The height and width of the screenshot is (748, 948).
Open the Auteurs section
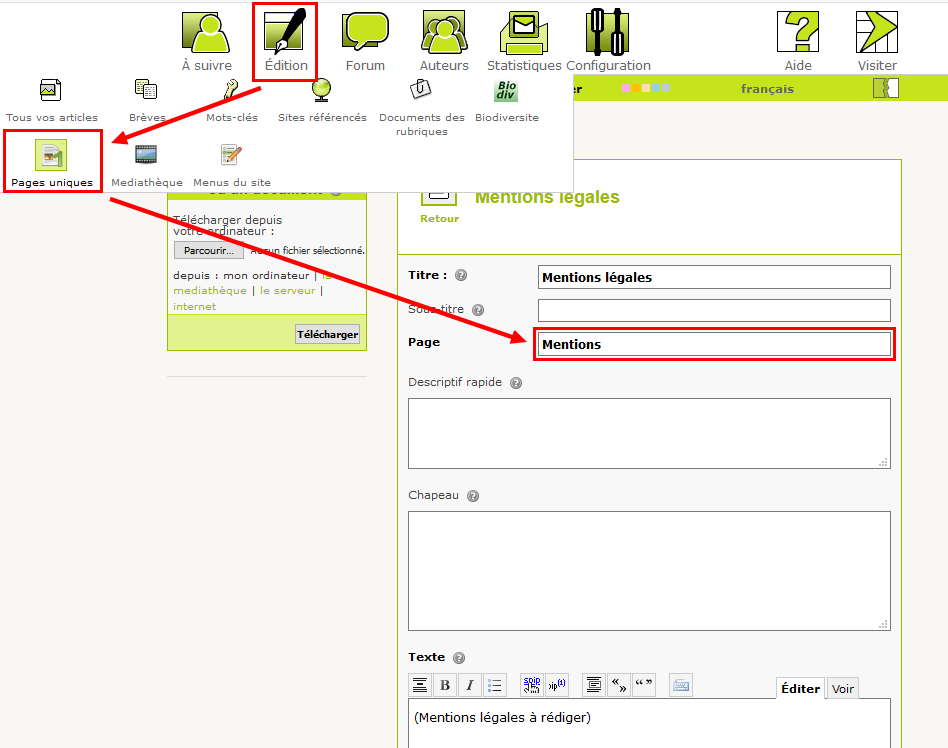(x=444, y=41)
